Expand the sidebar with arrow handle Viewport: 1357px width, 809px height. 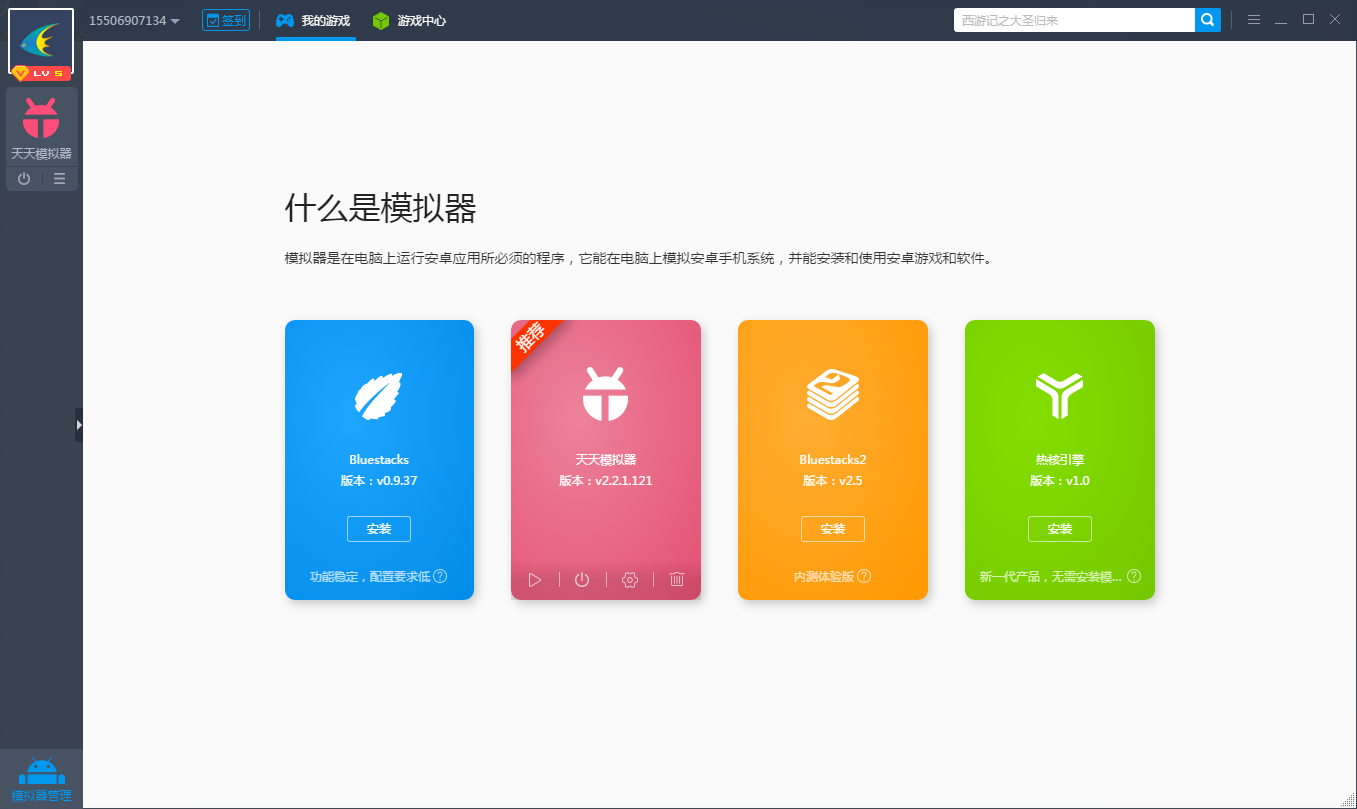click(79, 425)
